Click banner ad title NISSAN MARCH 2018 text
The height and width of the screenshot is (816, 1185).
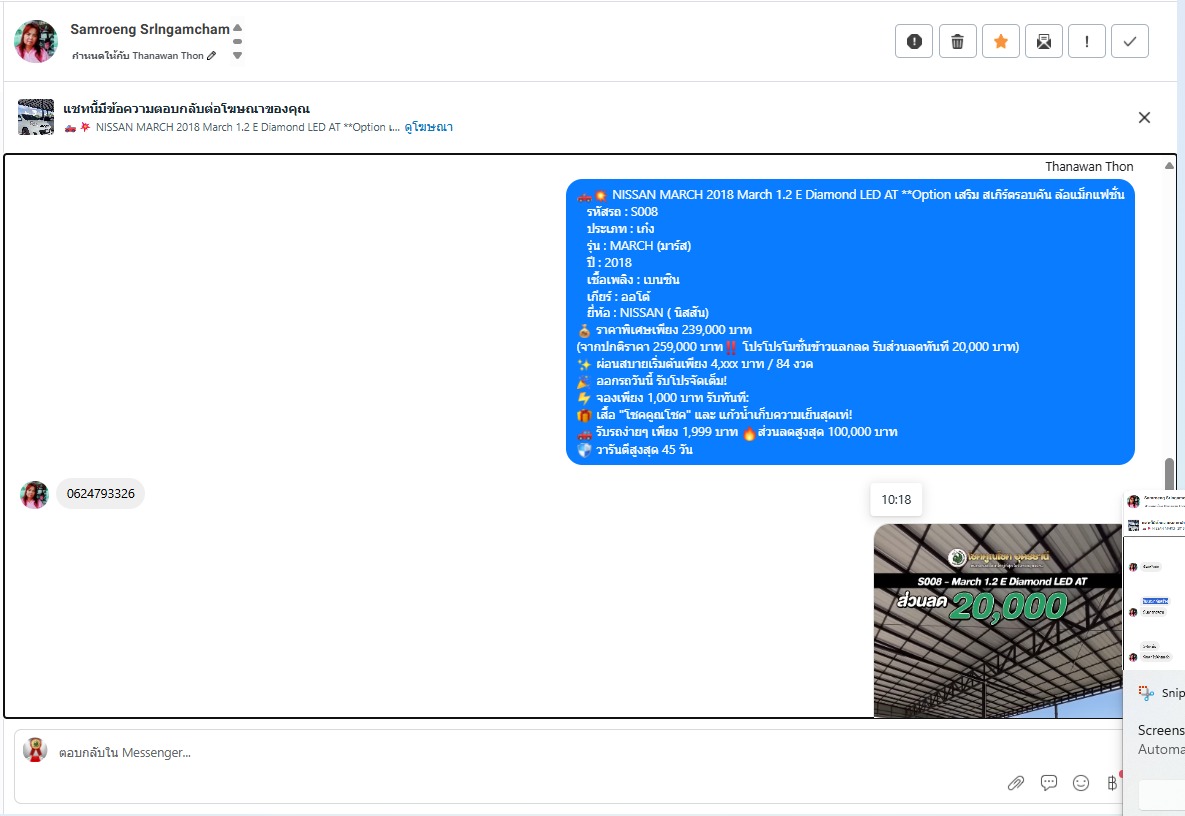point(248,127)
